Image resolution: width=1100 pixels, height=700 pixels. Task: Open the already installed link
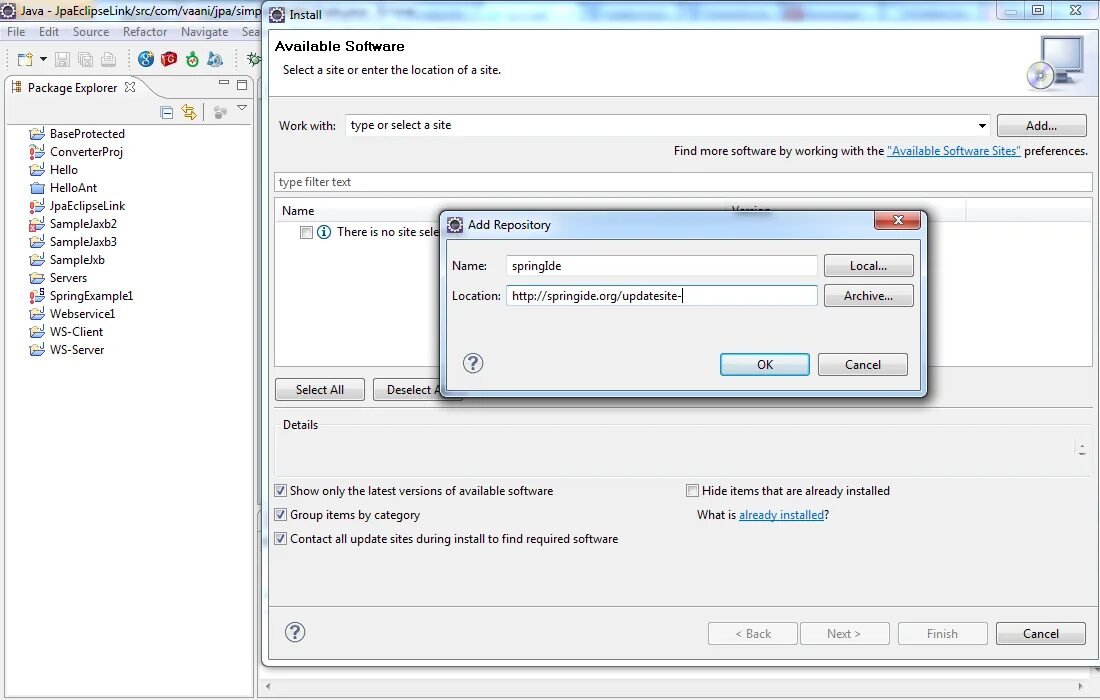click(782, 515)
